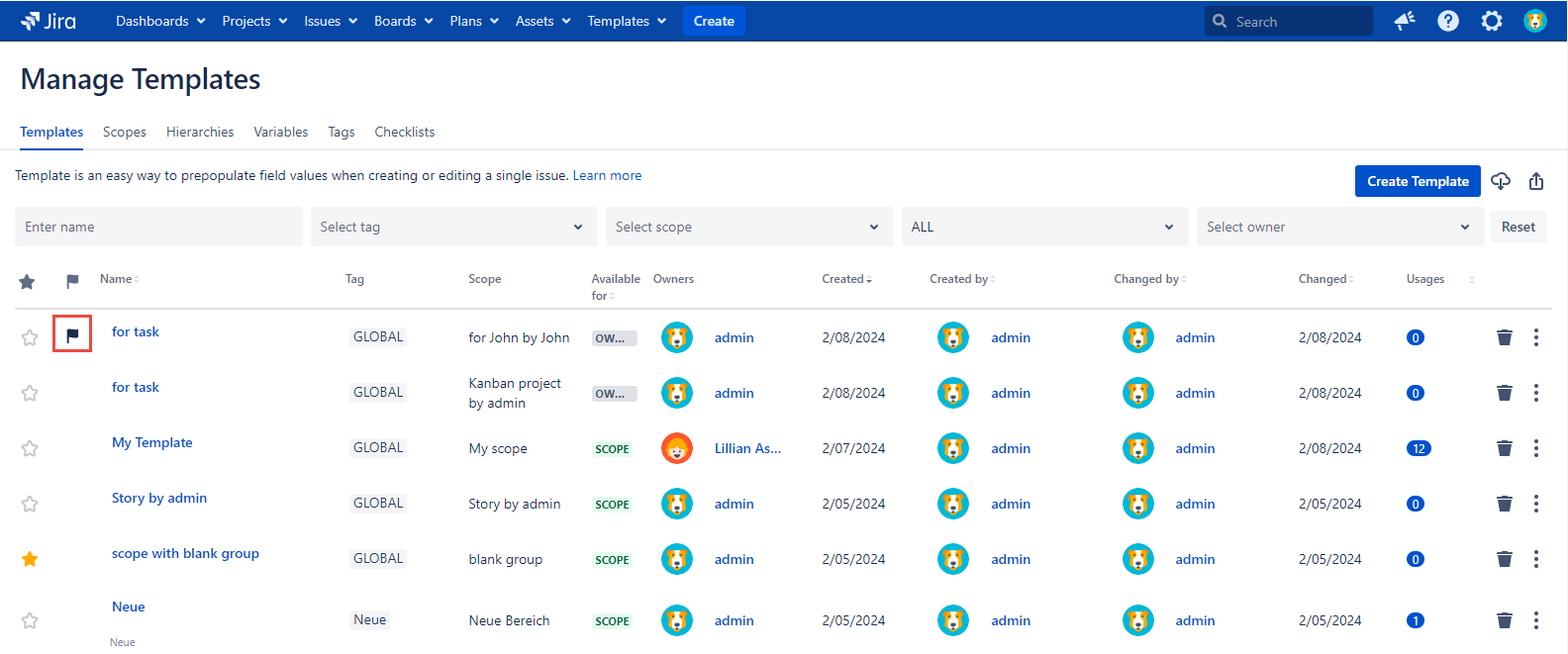Delete the My Template row
This screenshot has height=654, width=1568.
click(1505, 448)
